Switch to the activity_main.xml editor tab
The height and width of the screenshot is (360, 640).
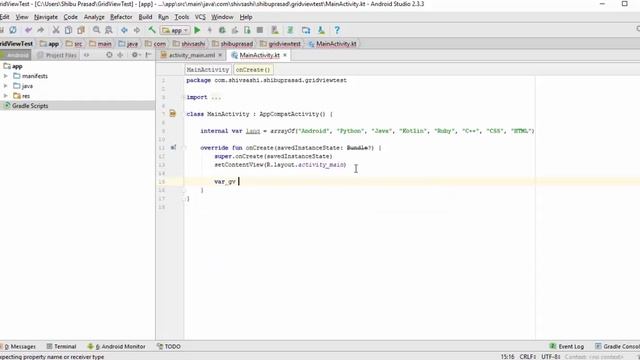coord(191,55)
